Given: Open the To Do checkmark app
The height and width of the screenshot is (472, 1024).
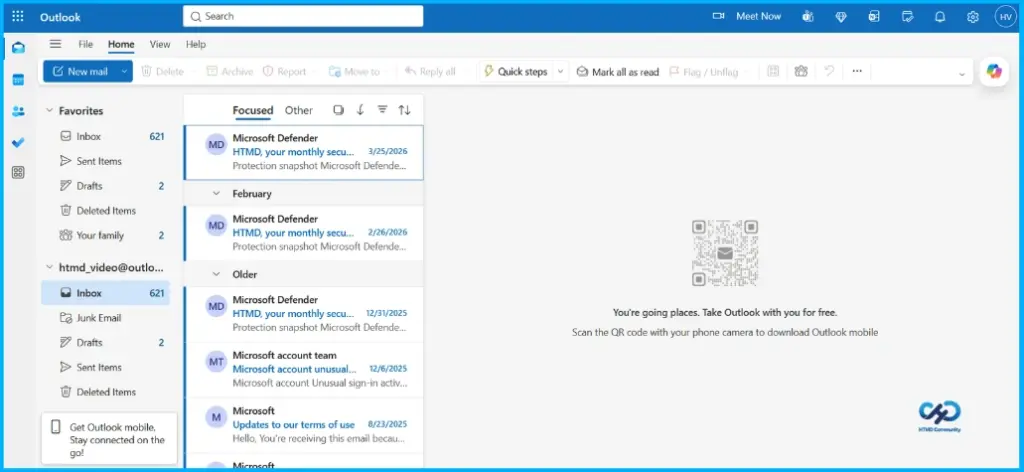Looking at the screenshot, I should pyautogui.click(x=18, y=142).
